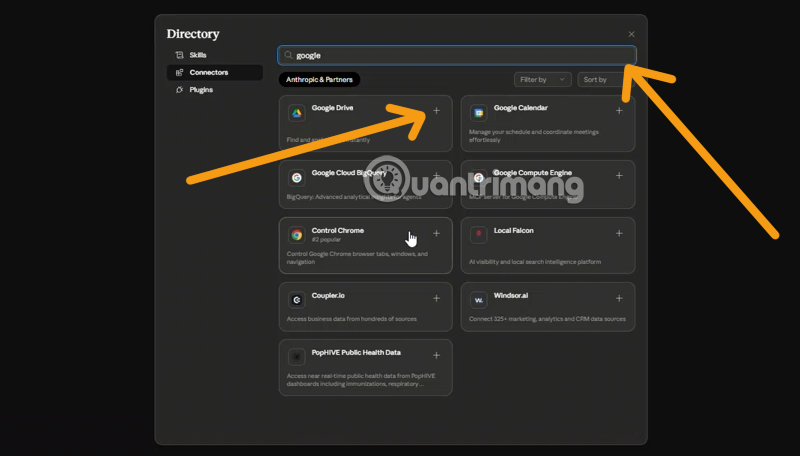This screenshot has height=456, width=800.
Task: Click the Windsor.ai logo icon
Action: pyautogui.click(x=479, y=300)
